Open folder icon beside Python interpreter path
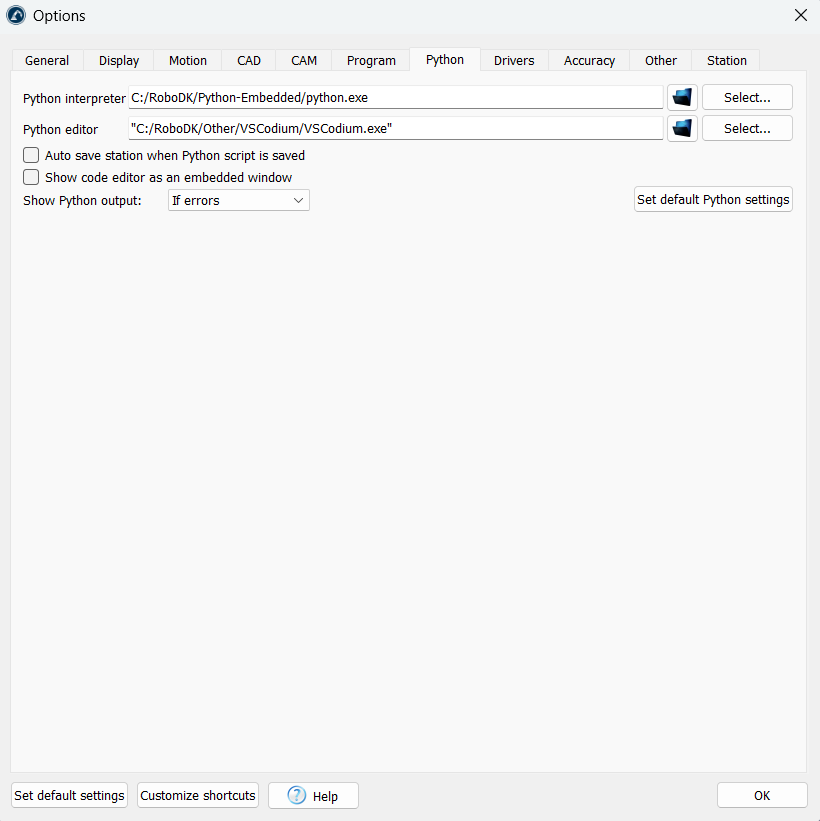Image resolution: width=820 pixels, height=821 pixels. coord(682,97)
